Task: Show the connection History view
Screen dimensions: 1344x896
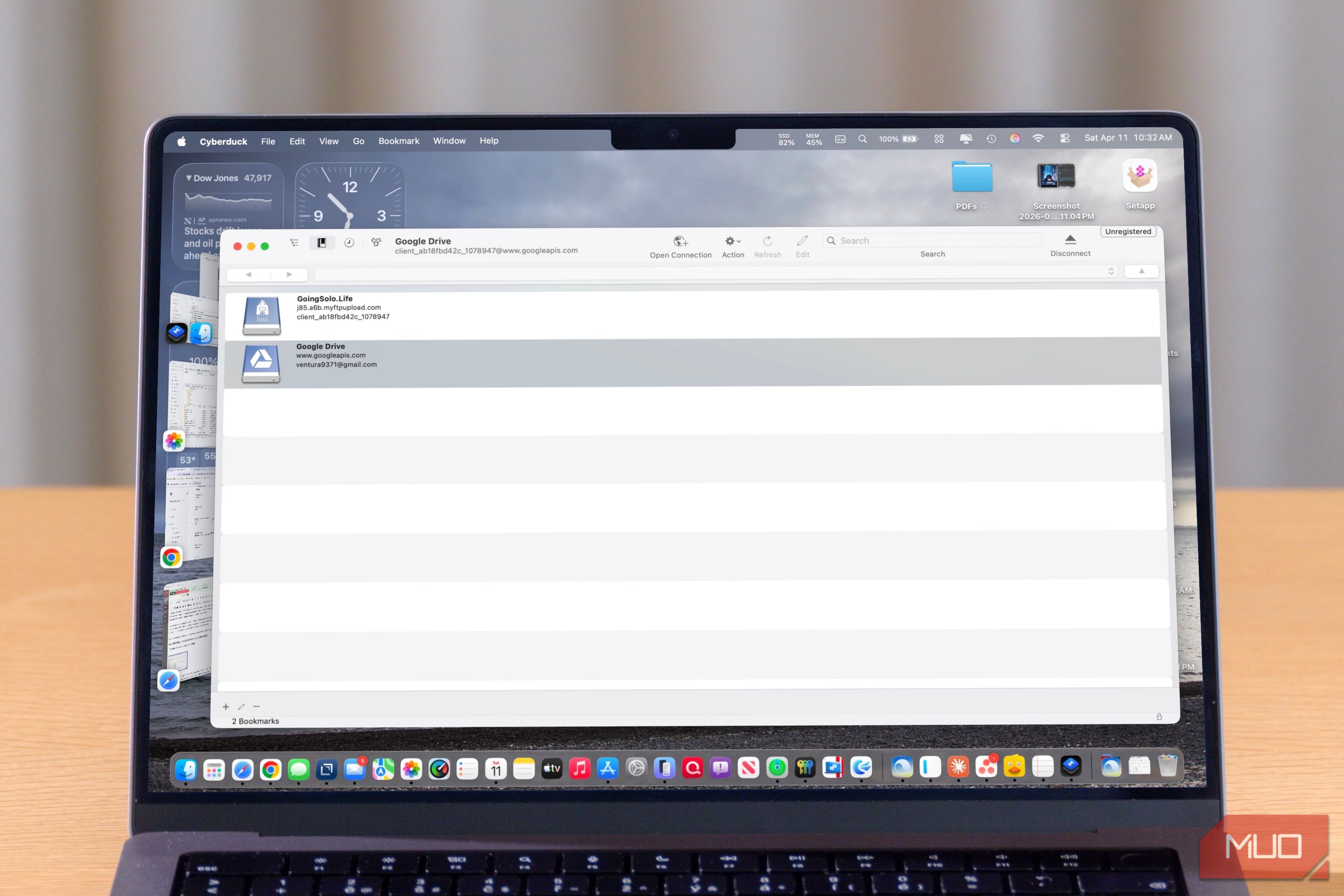Action: tap(349, 243)
